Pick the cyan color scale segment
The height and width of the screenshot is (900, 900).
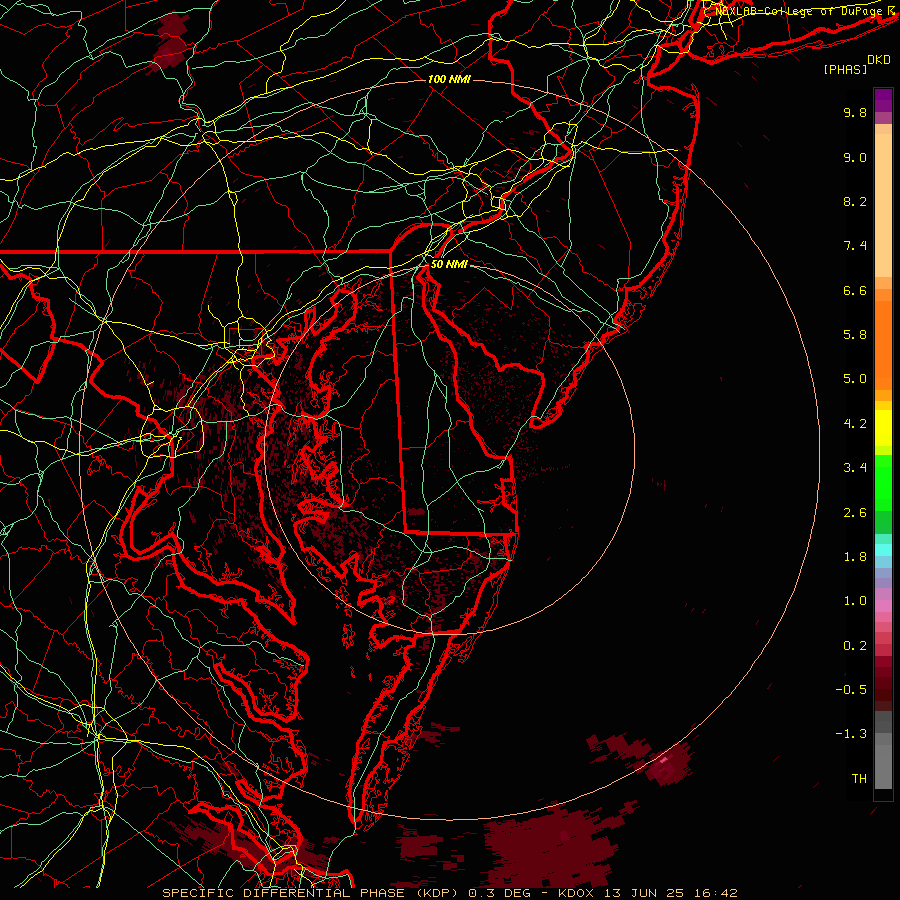pos(883,550)
